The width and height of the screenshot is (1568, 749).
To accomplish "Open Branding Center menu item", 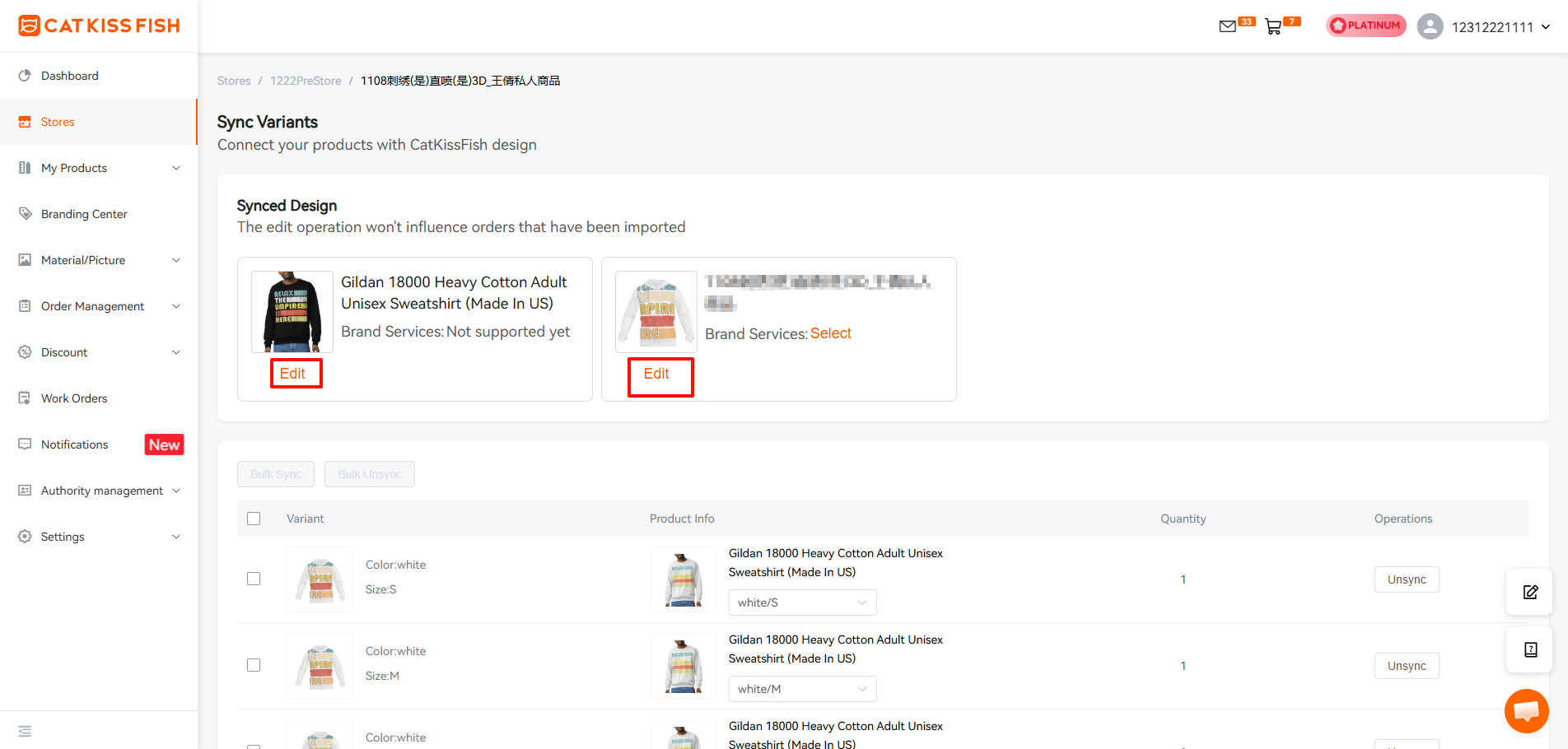I will click(99, 214).
